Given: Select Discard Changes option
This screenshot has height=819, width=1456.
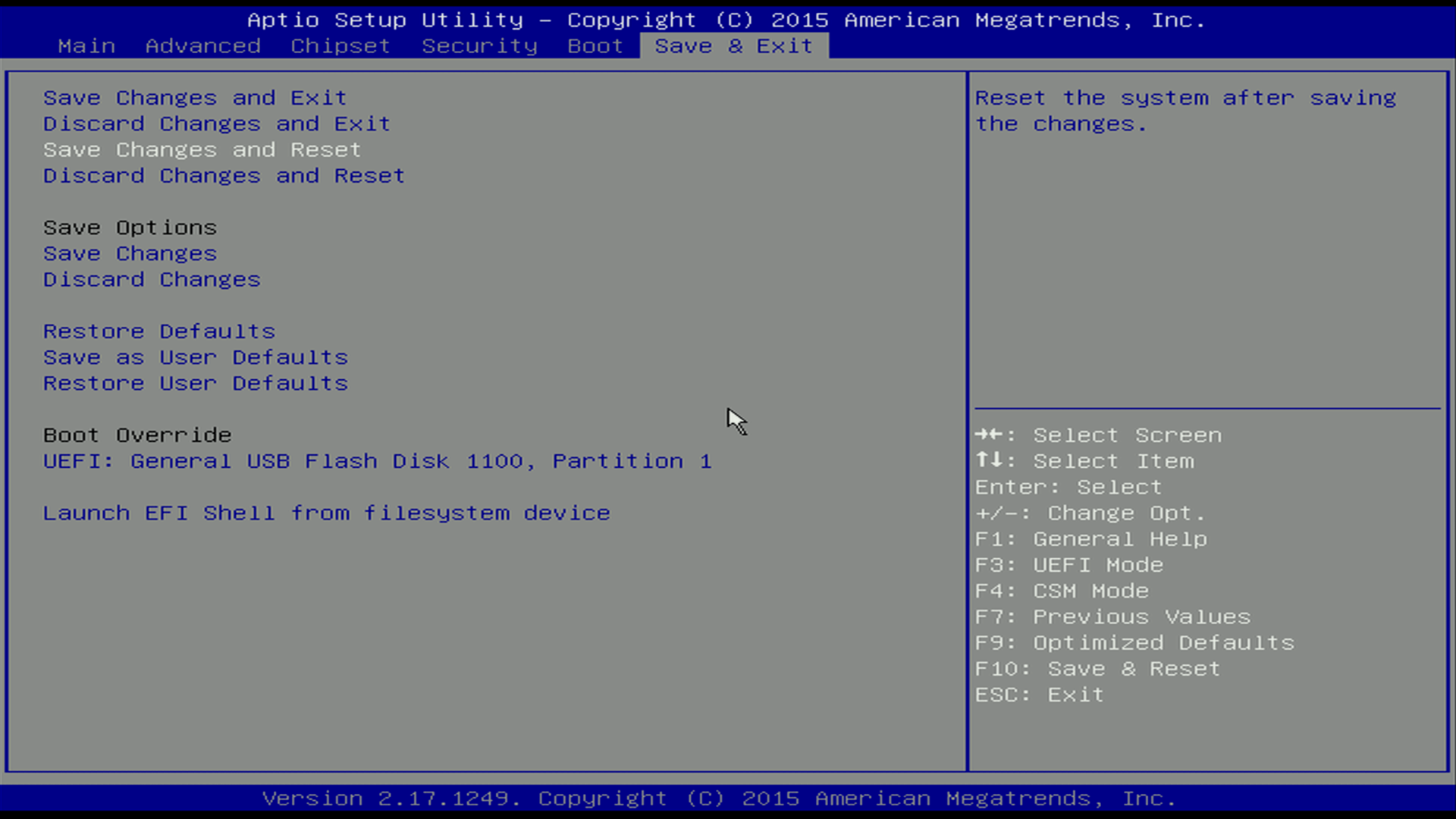Looking at the screenshot, I should [151, 279].
